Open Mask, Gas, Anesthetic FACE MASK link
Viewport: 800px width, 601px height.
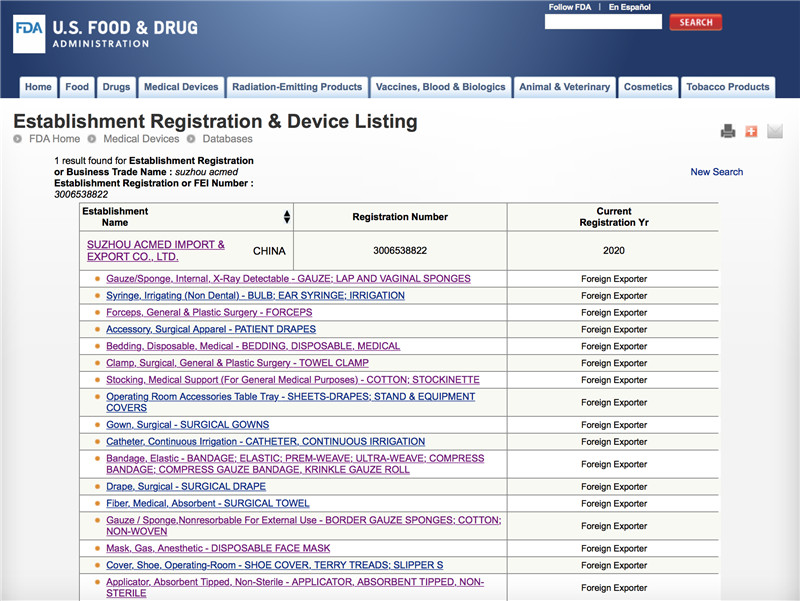click(x=218, y=548)
